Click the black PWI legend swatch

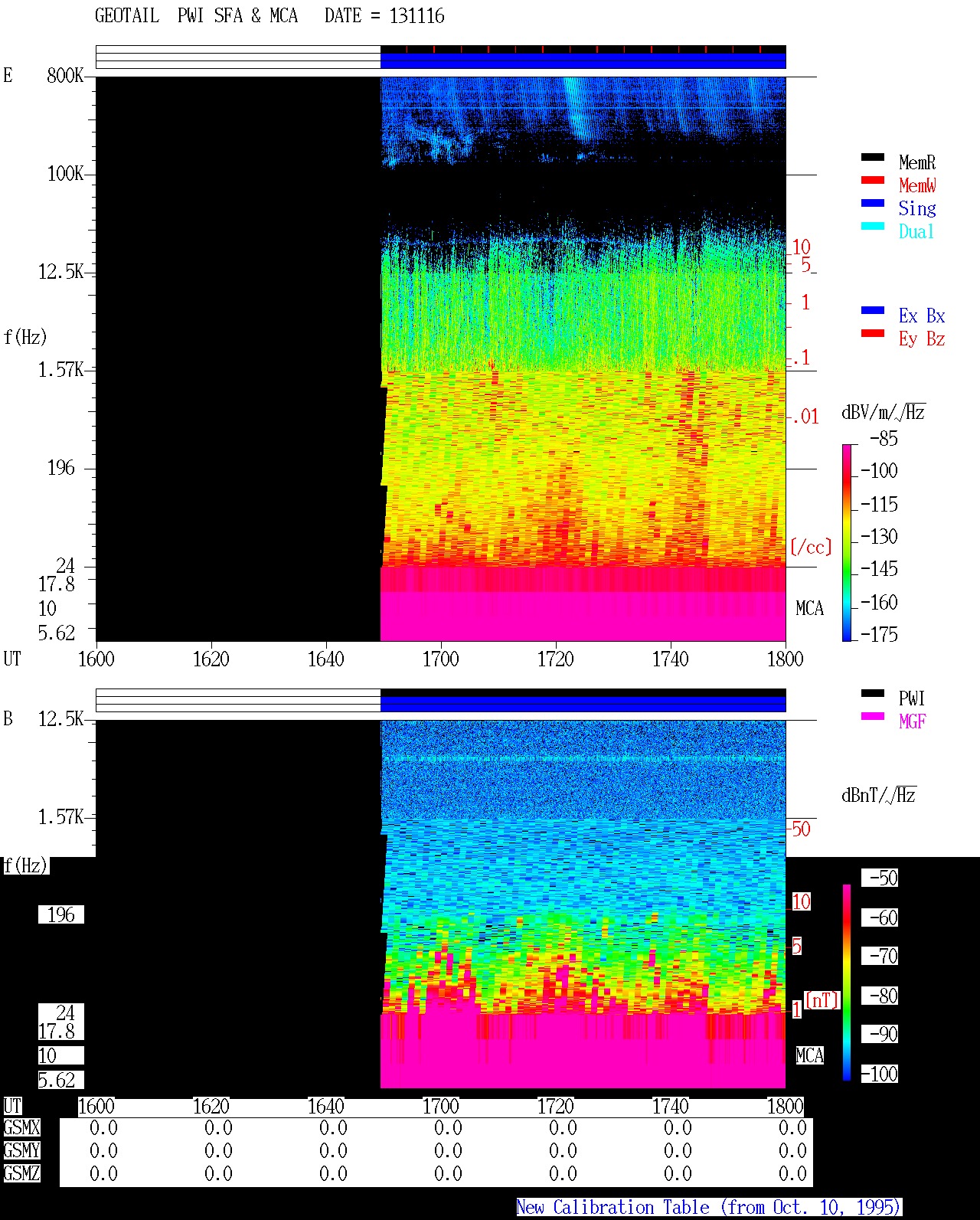pos(873,693)
